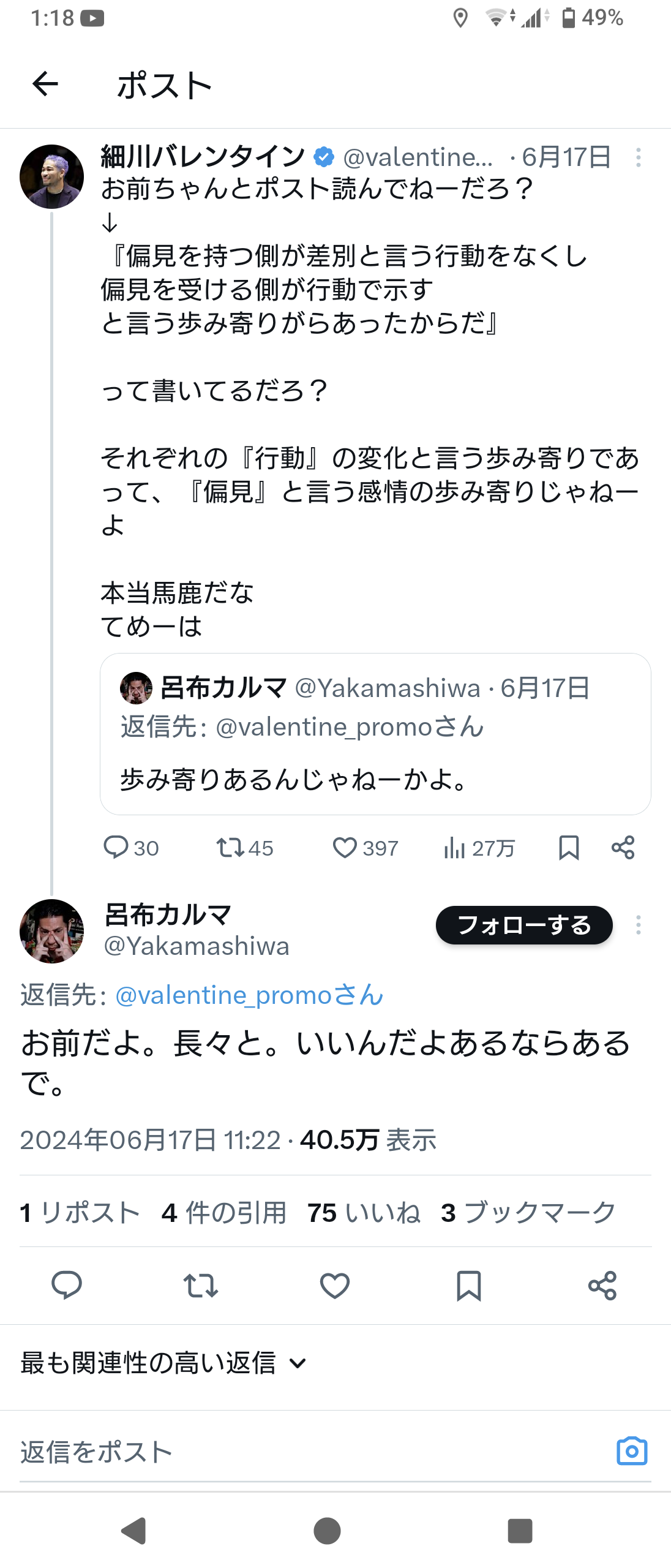This screenshot has height=1568, width=671.
Task: Share the main post via bottom share icon
Action: [x=602, y=1285]
